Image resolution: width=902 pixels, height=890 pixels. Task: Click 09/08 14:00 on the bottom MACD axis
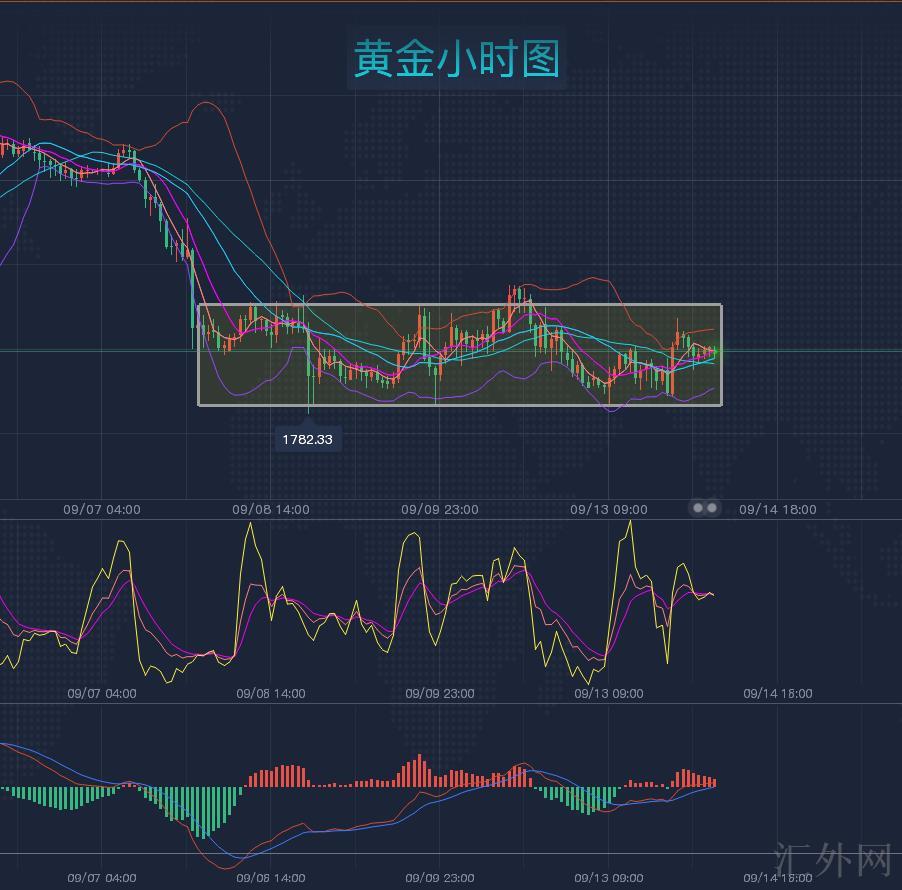(271, 878)
